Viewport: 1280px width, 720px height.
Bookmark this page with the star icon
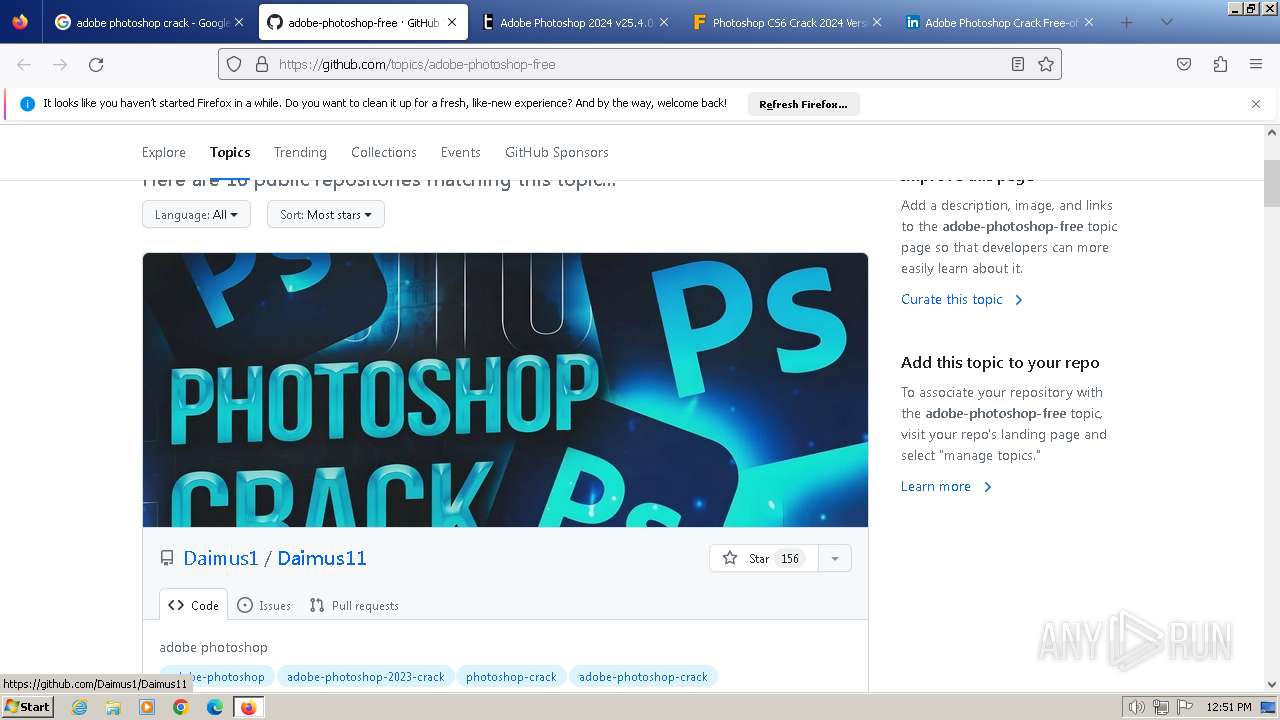pyautogui.click(x=1046, y=64)
